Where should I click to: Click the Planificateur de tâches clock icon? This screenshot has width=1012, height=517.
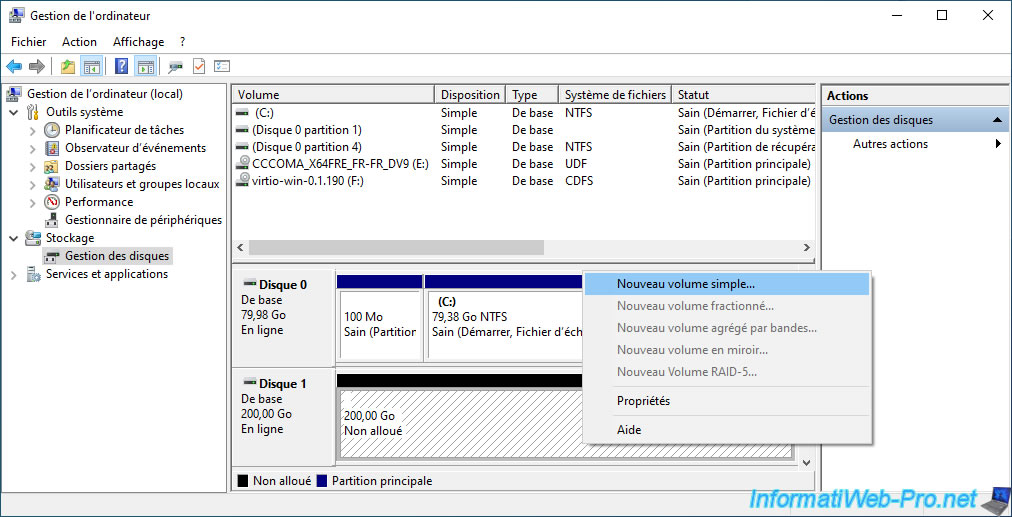pyautogui.click(x=52, y=130)
